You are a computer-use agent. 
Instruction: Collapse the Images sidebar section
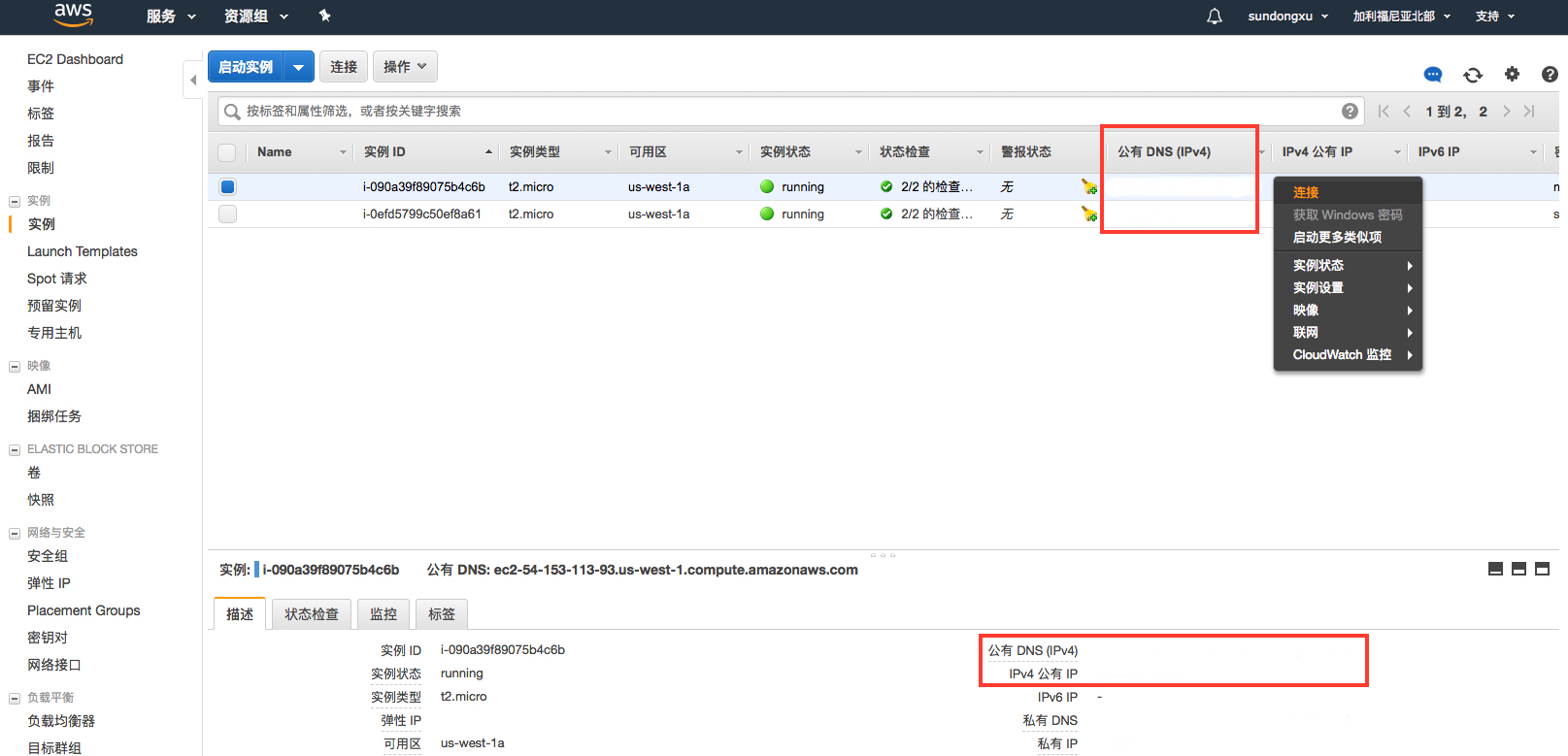tap(15, 367)
